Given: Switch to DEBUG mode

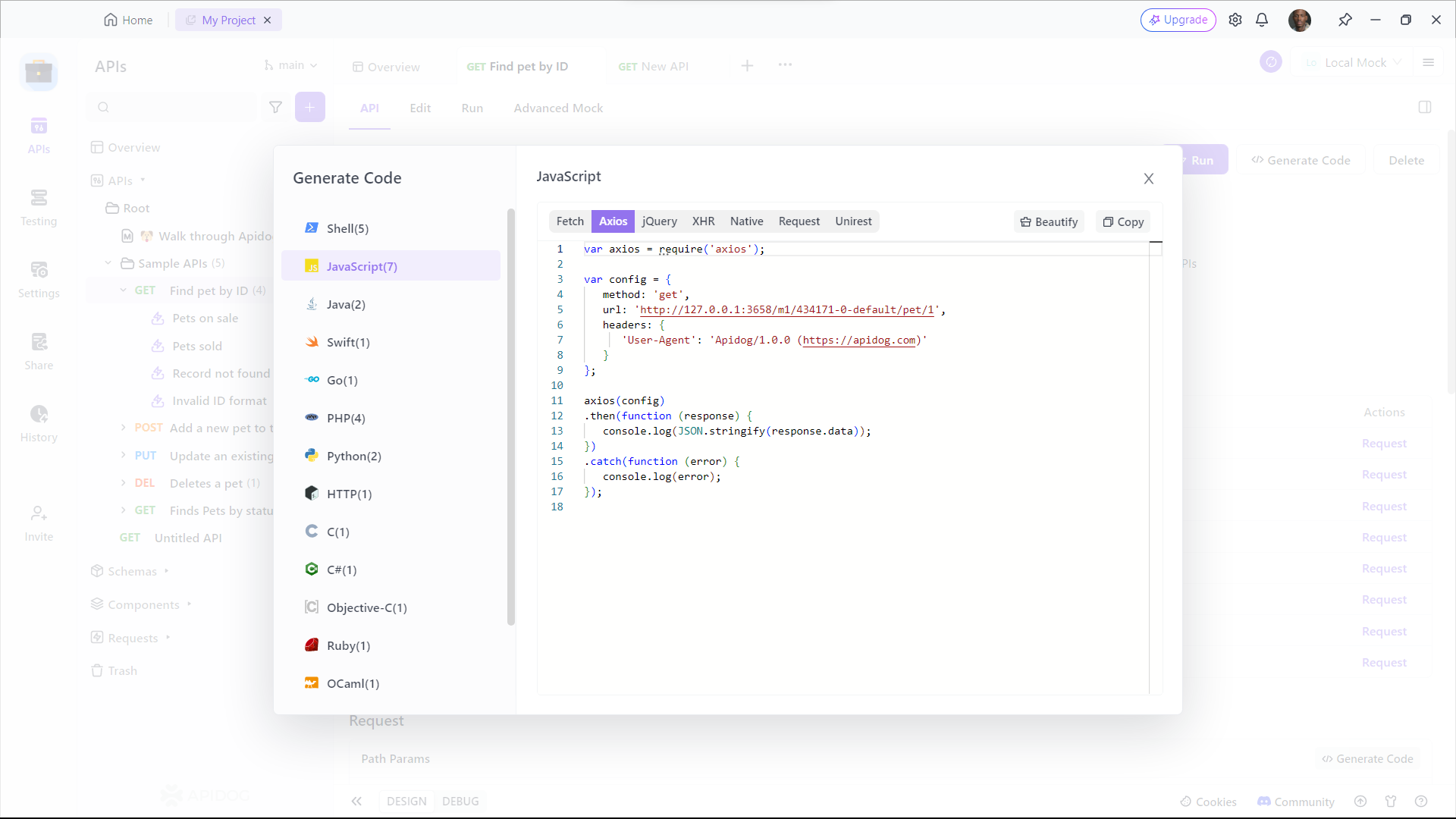Looking at the screenshot, I should point(460,801).
